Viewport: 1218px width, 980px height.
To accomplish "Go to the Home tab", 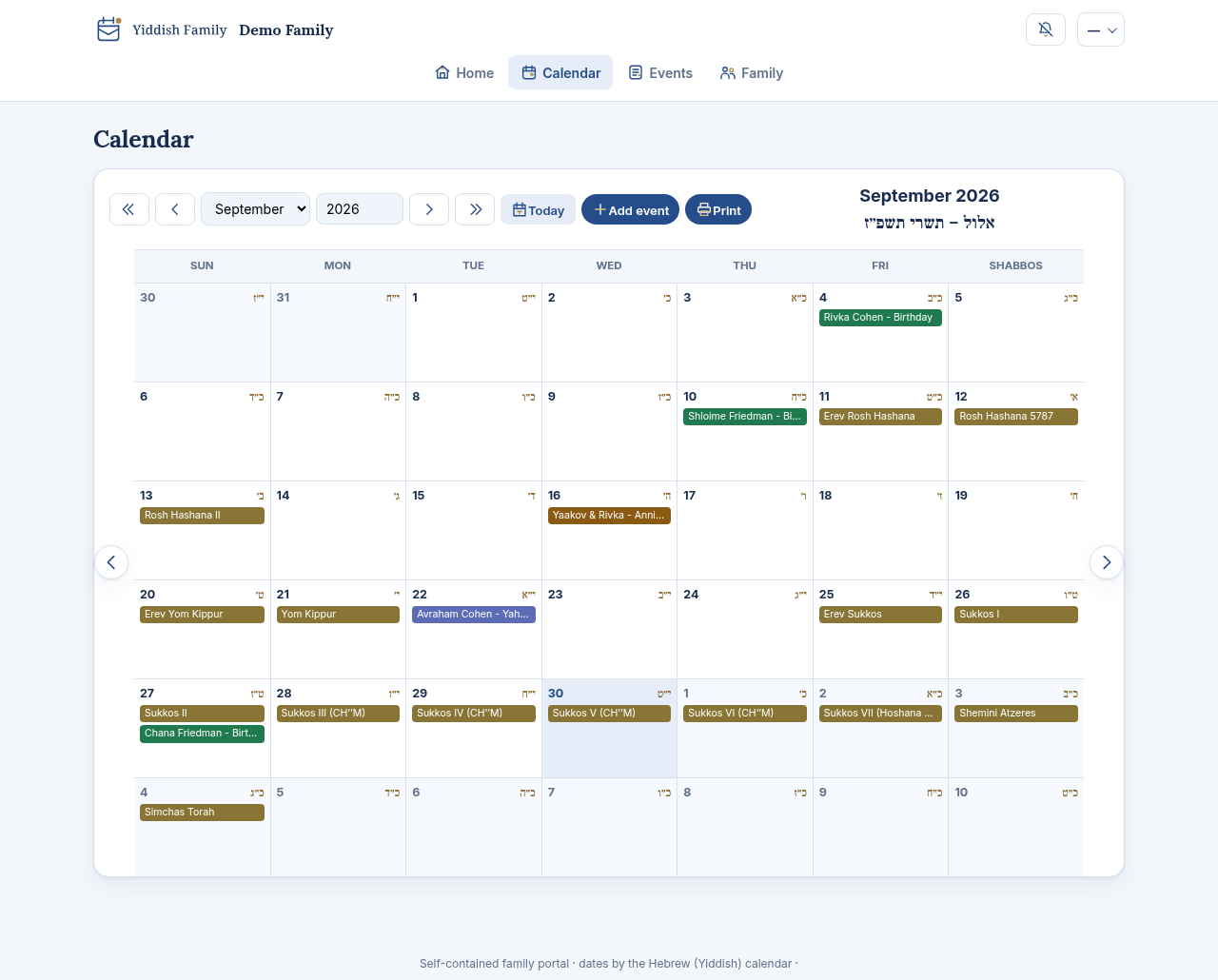I will 464,73.
